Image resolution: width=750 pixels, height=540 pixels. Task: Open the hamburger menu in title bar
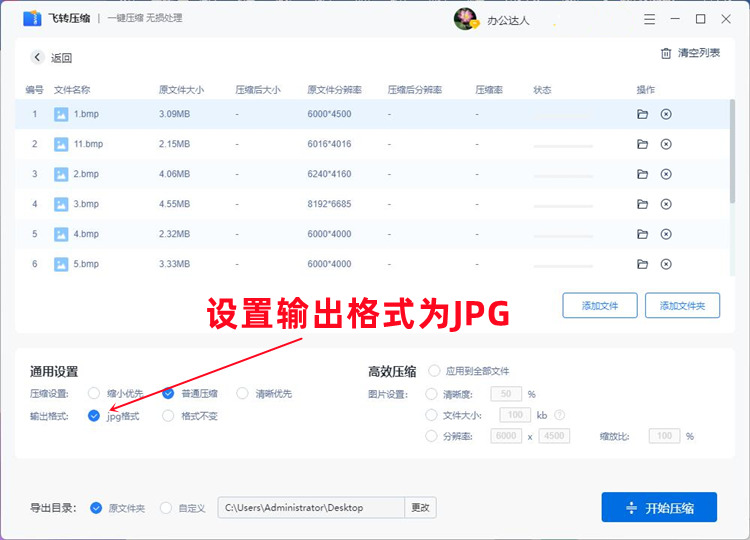pos(649,19)
